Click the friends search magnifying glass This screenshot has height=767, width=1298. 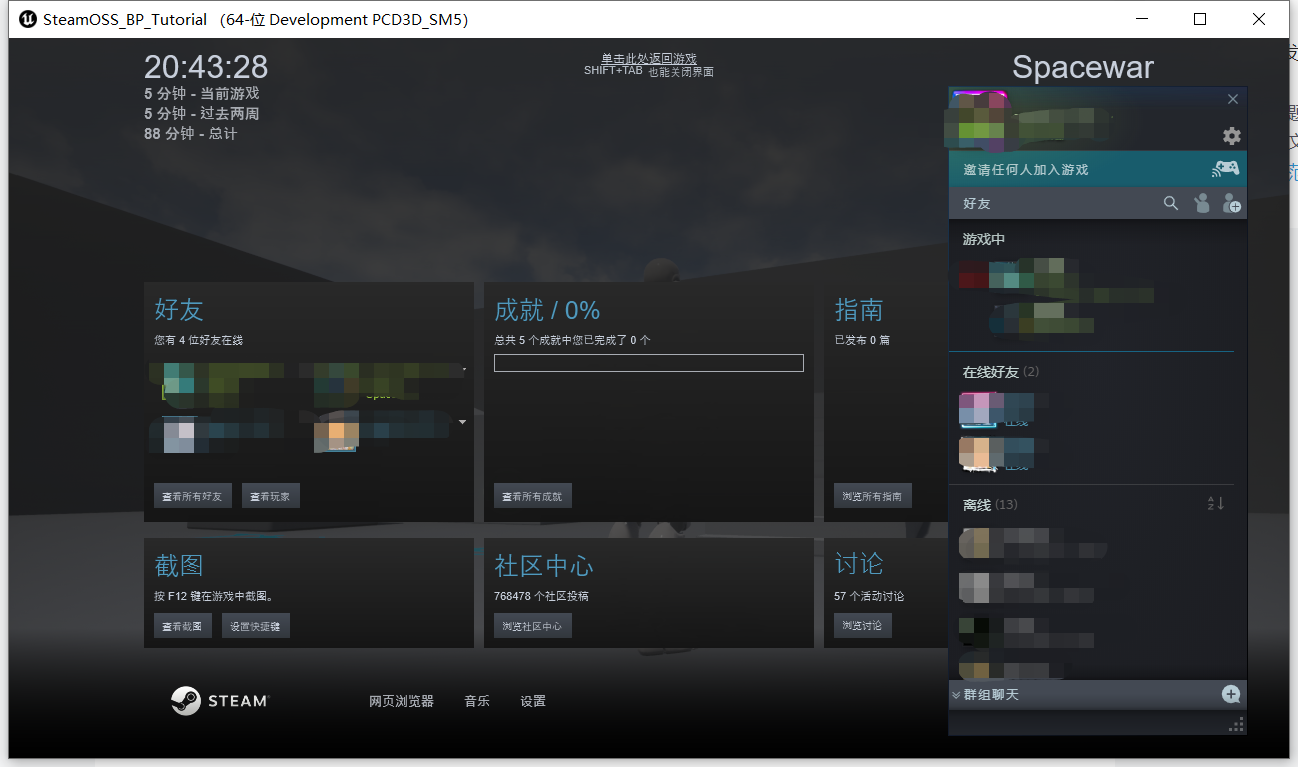[1170, 203]
